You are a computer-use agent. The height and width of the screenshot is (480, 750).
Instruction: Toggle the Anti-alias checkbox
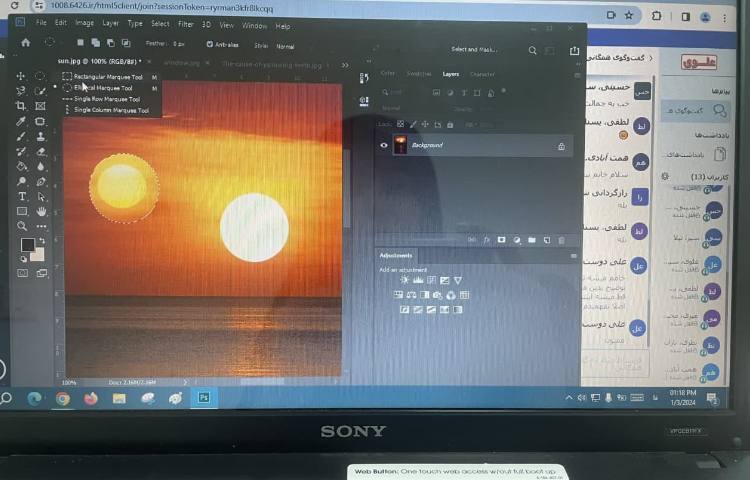coord(210,45)
